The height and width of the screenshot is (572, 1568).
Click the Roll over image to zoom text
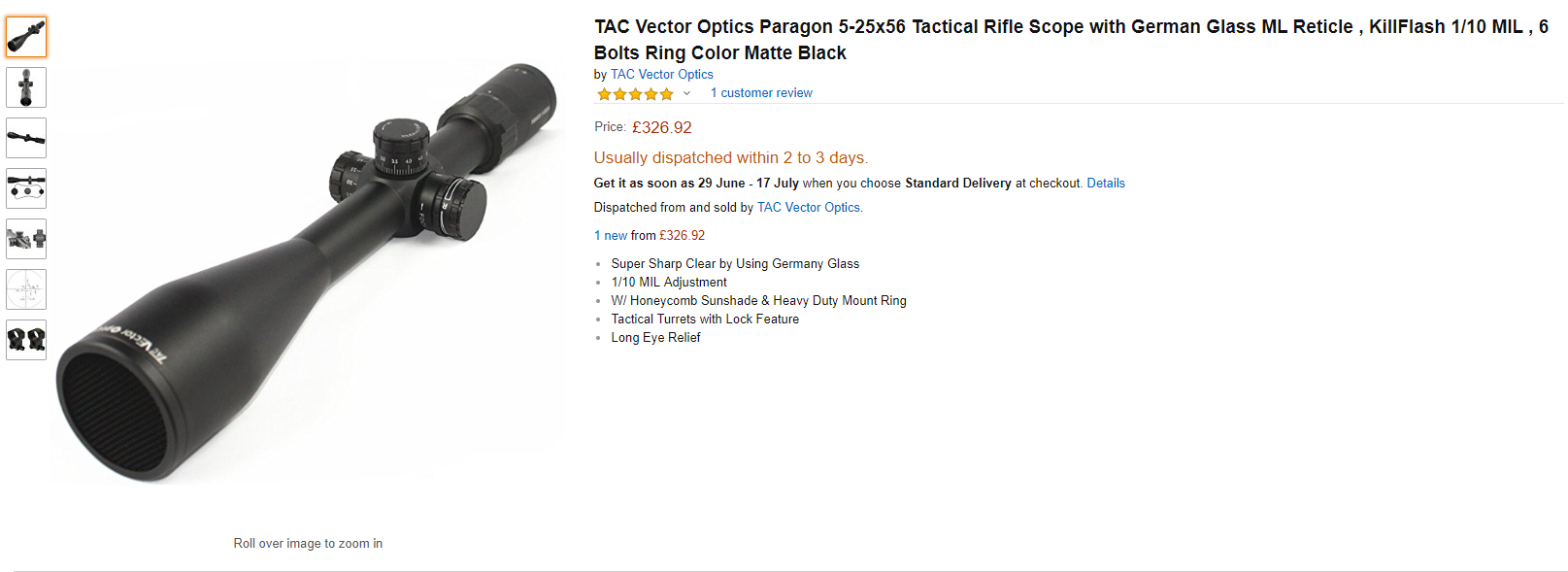[308, 543]
